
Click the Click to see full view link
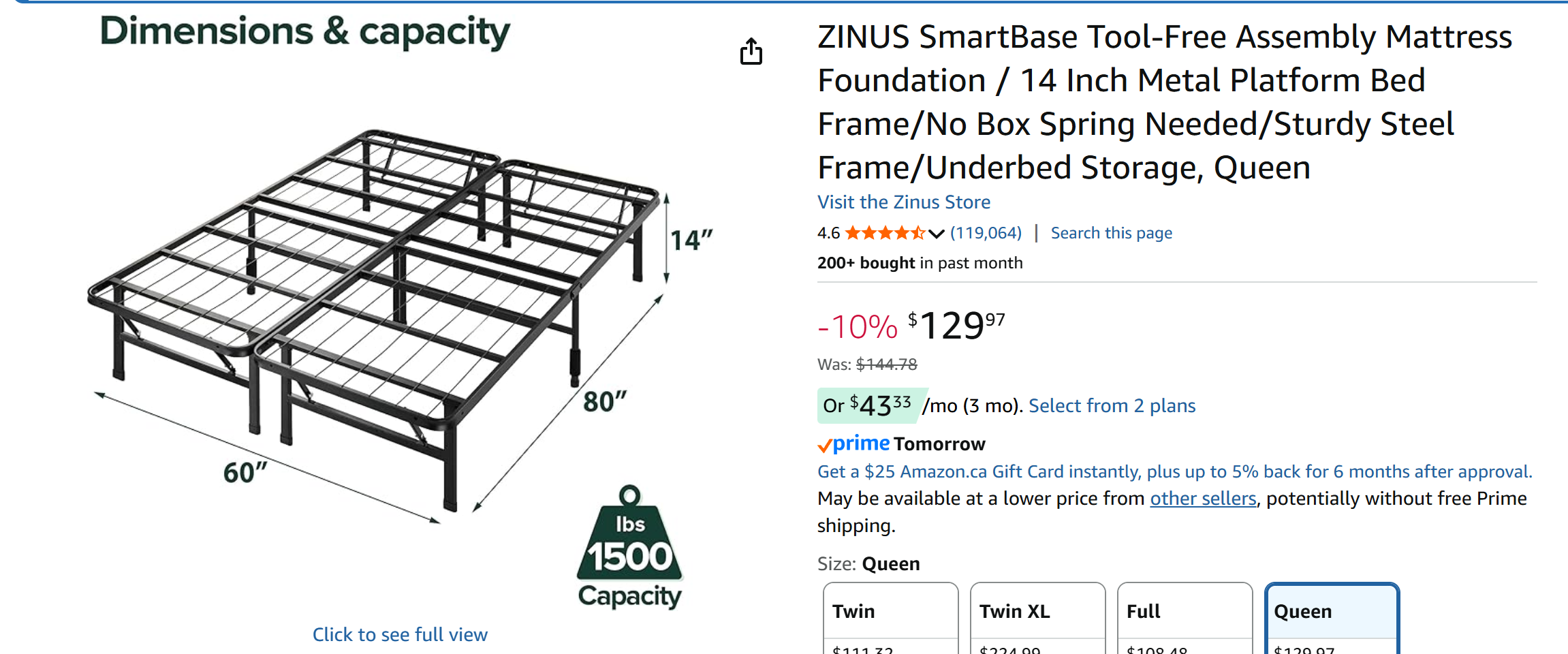pyautogui.click(x=400, y=634)
